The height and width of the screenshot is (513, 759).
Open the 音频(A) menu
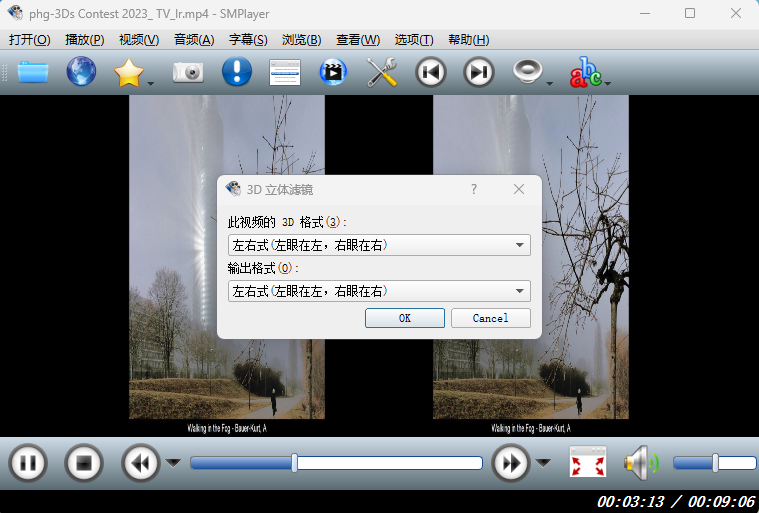[194, 40]
